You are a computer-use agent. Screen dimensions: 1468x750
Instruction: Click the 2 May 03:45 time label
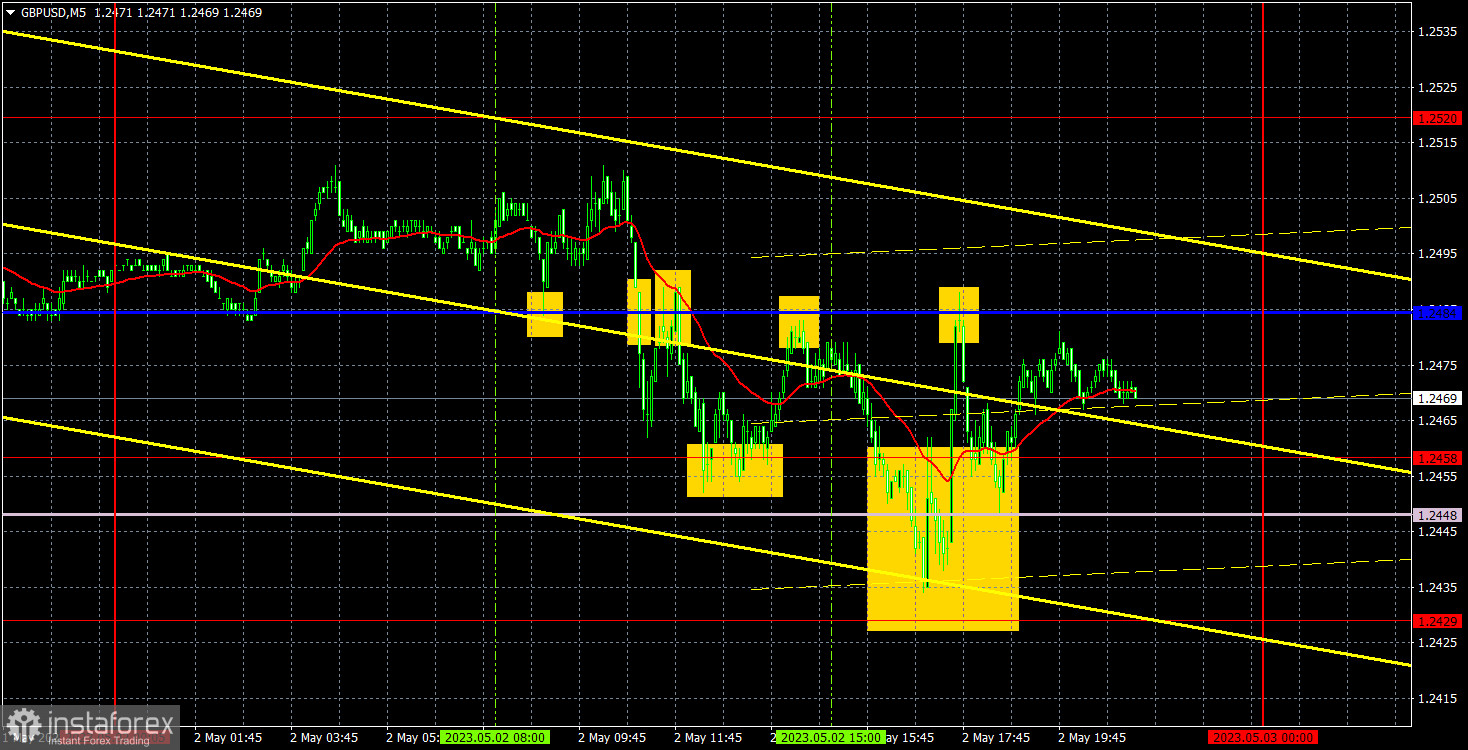[x=324, y=737]
